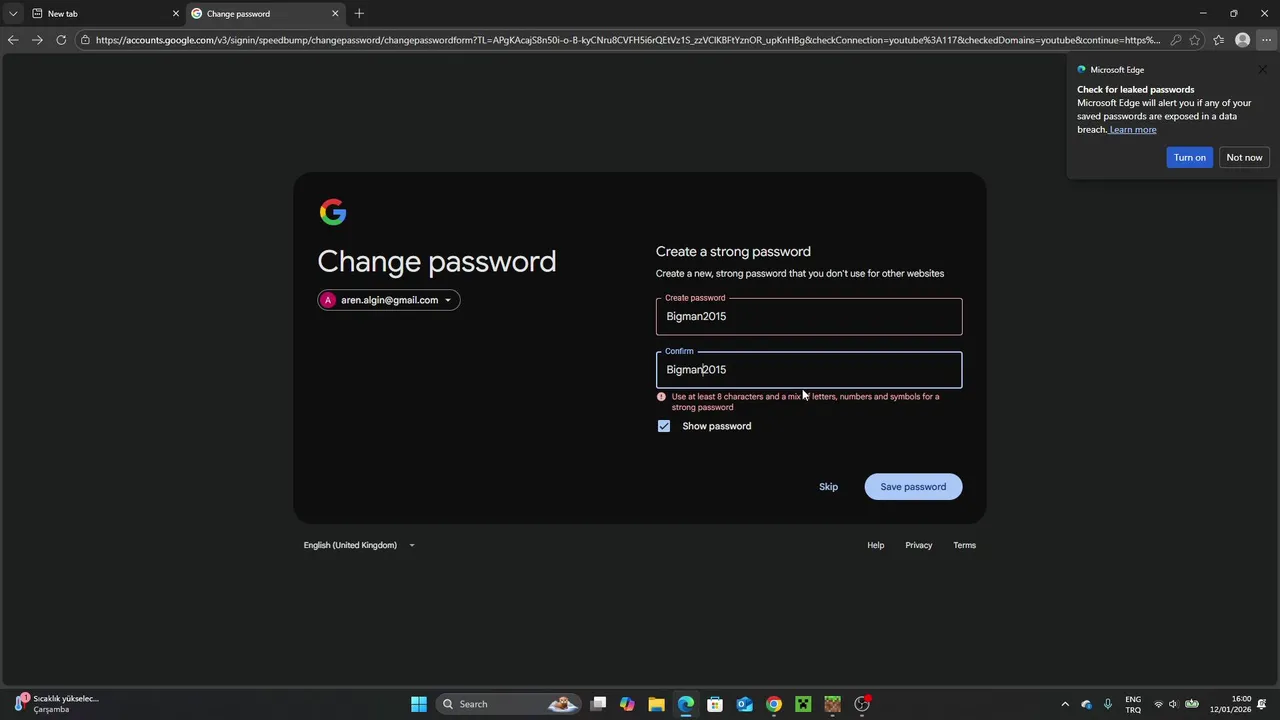Open the taskbar app with red notification dot
Viewport: 1280px width, 720px height.
point(862,704)
